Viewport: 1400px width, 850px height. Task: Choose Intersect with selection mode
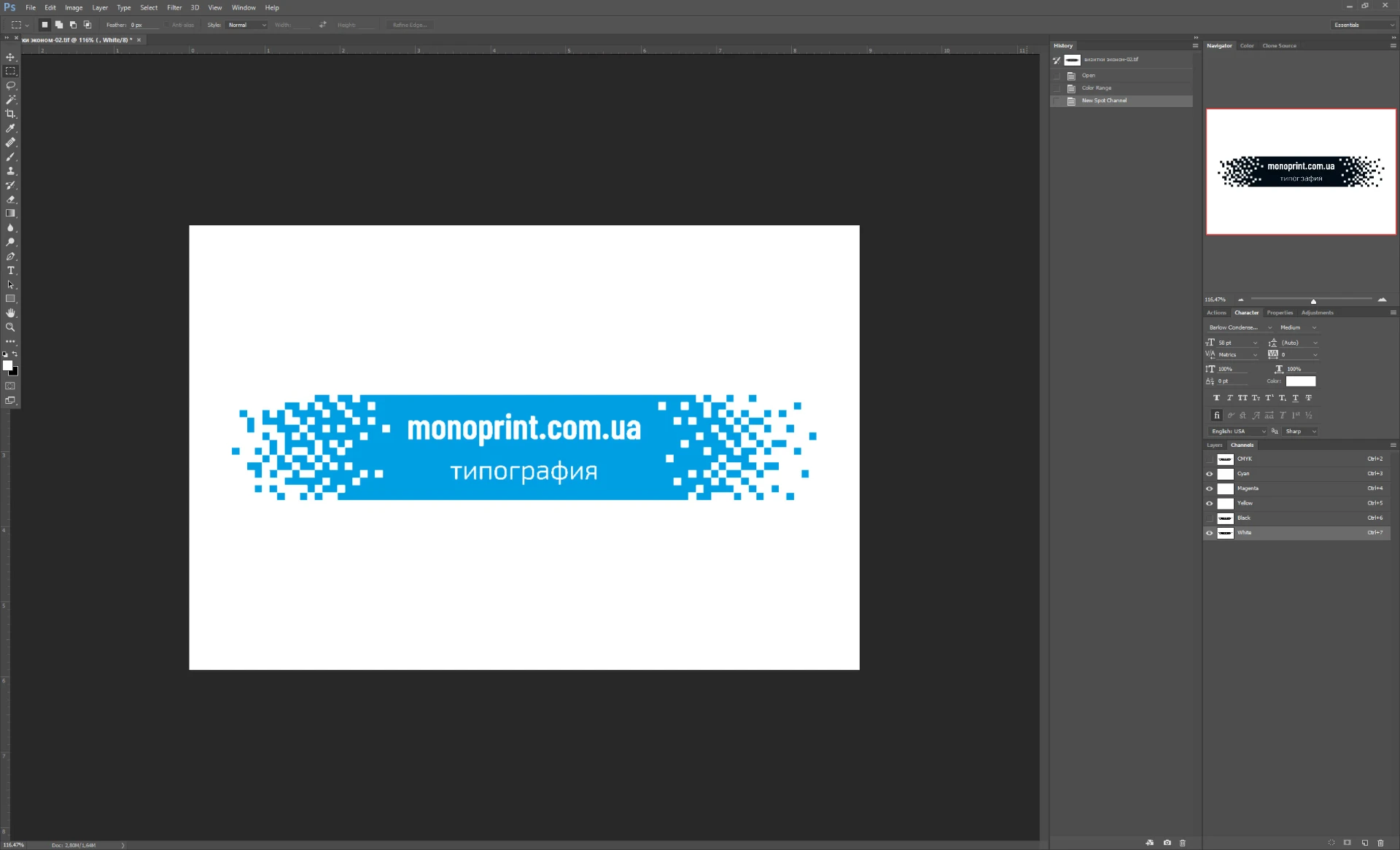pos(87,25)
